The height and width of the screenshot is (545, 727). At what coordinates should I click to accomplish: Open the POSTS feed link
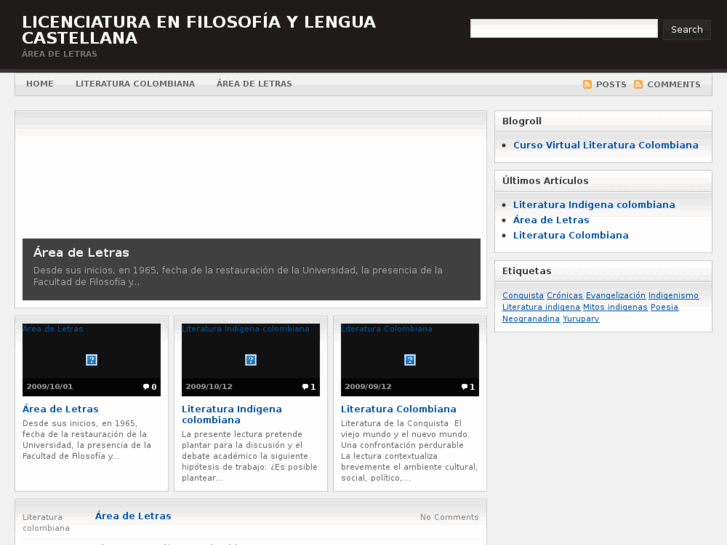[611, 84]
